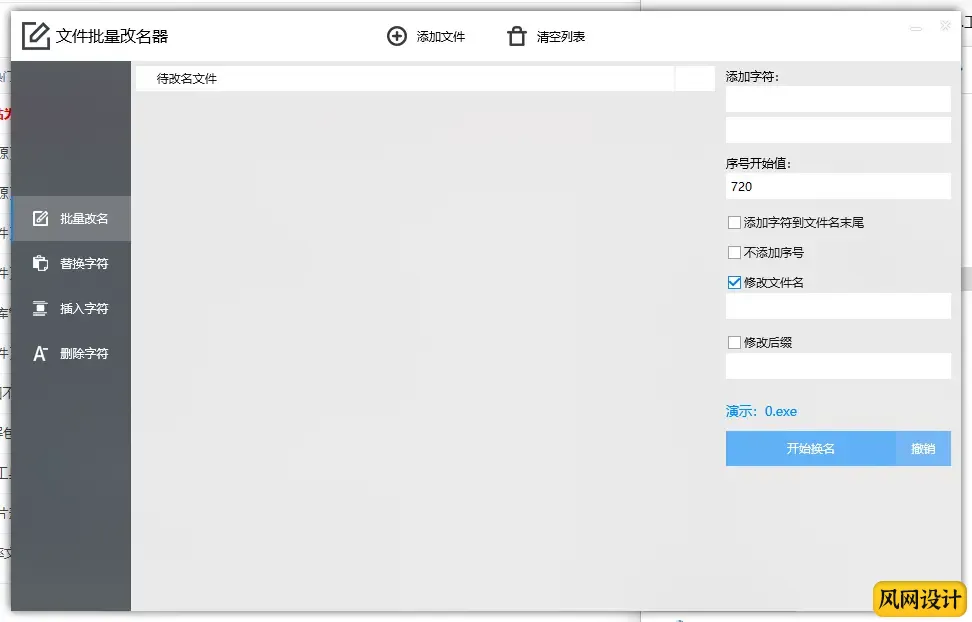
Task: Click the 批量改名 edit icon in sidebar
Action: coord(40,218)
